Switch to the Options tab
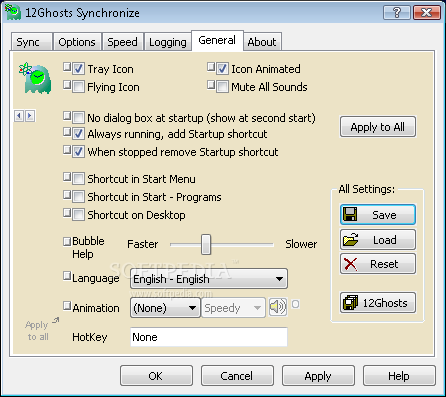The image size is (446, 397). [77, 42]
